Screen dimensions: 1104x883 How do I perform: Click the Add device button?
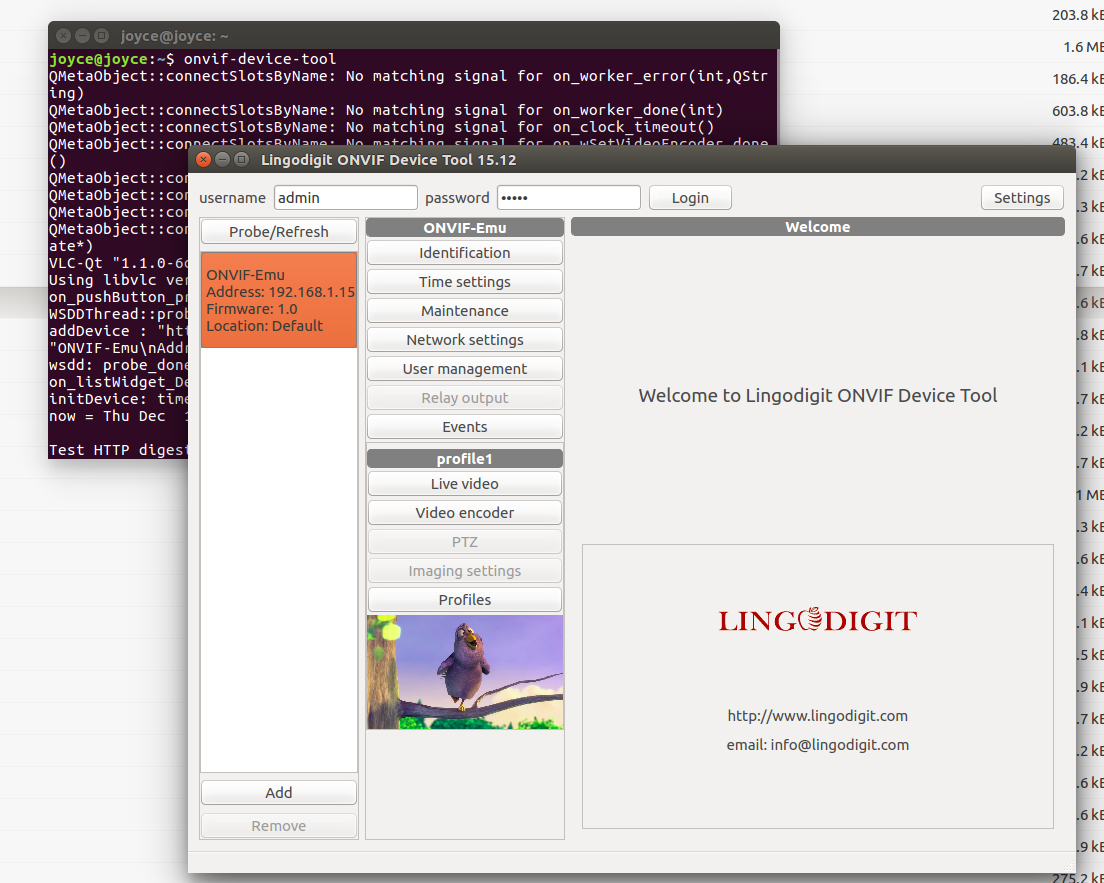click(x=279, y=792)
